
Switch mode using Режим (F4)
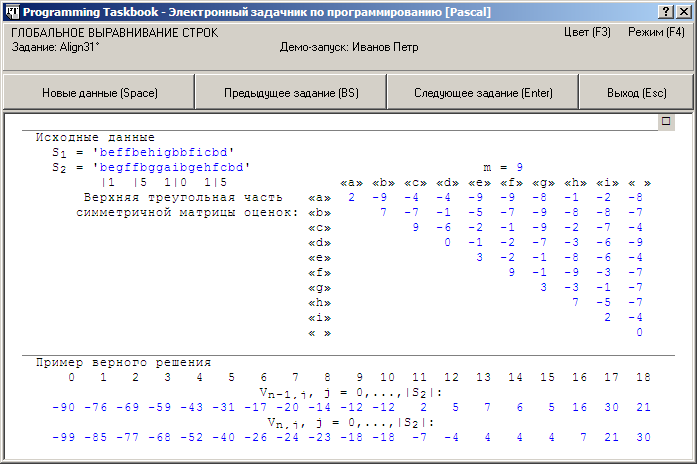[656, 33]
